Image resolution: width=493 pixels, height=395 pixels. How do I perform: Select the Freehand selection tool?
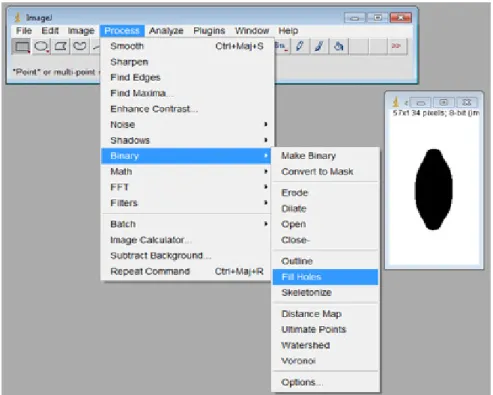79,46
